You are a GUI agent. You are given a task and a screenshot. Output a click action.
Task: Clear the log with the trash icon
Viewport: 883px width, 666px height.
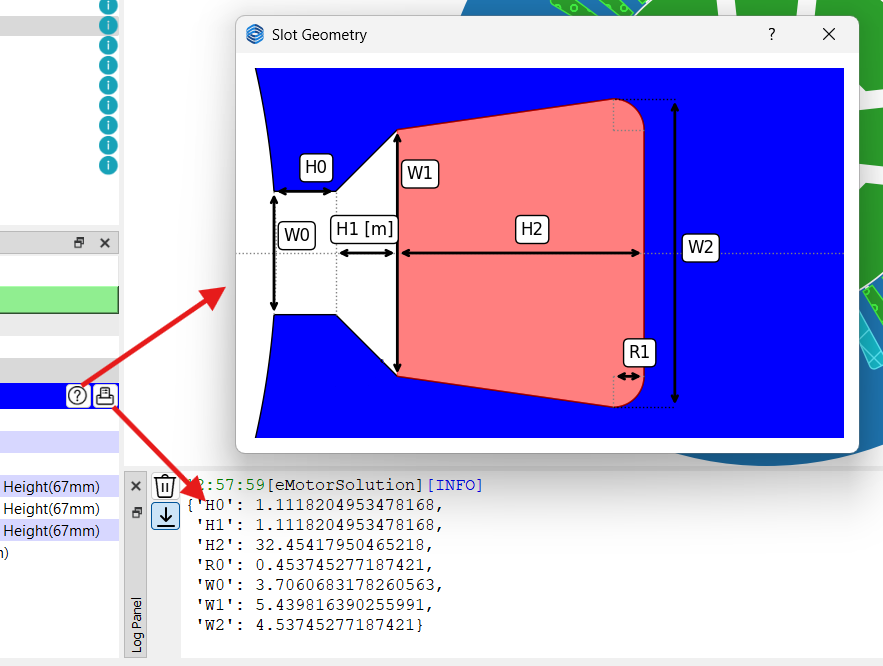coord(165,487)
